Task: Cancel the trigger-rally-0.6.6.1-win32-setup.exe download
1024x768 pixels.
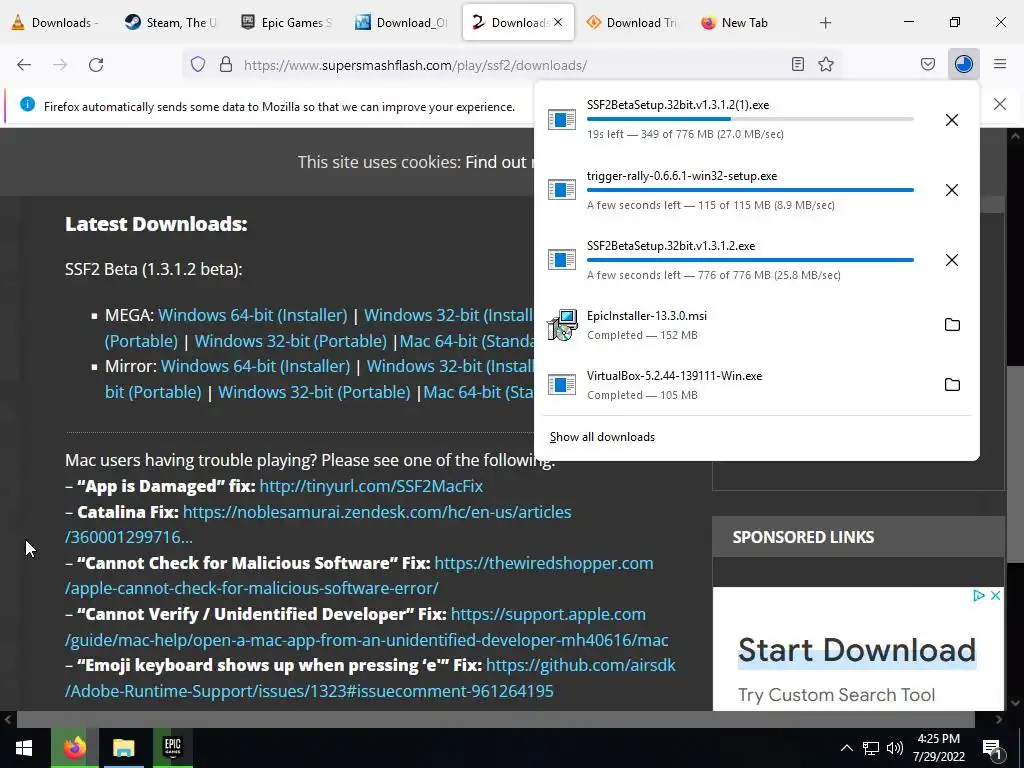Action: 952,190
